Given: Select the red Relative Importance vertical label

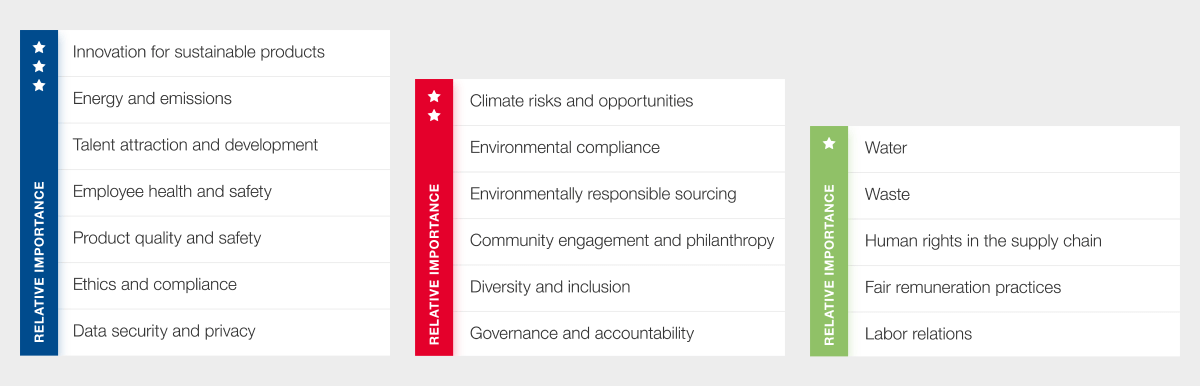Looking at the screenshot, I should tap(434, 264).
